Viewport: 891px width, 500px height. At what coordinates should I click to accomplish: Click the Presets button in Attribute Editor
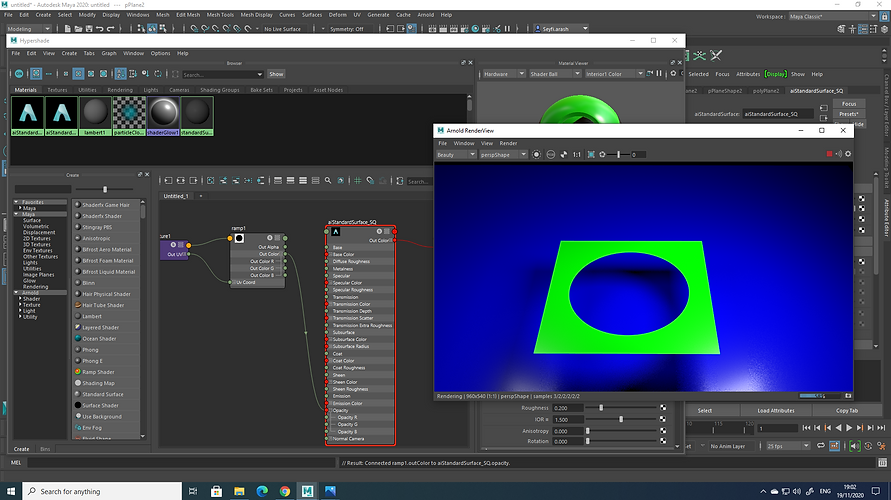click(x=849, y=114)
